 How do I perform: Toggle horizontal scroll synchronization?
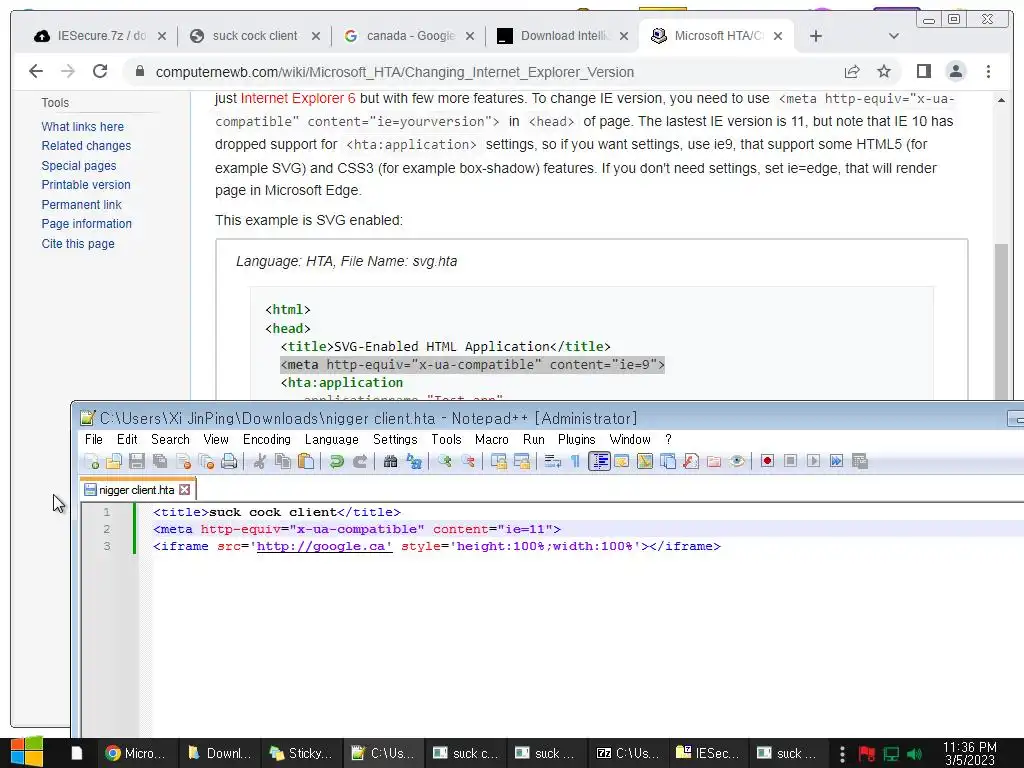(x=522, y=462)
